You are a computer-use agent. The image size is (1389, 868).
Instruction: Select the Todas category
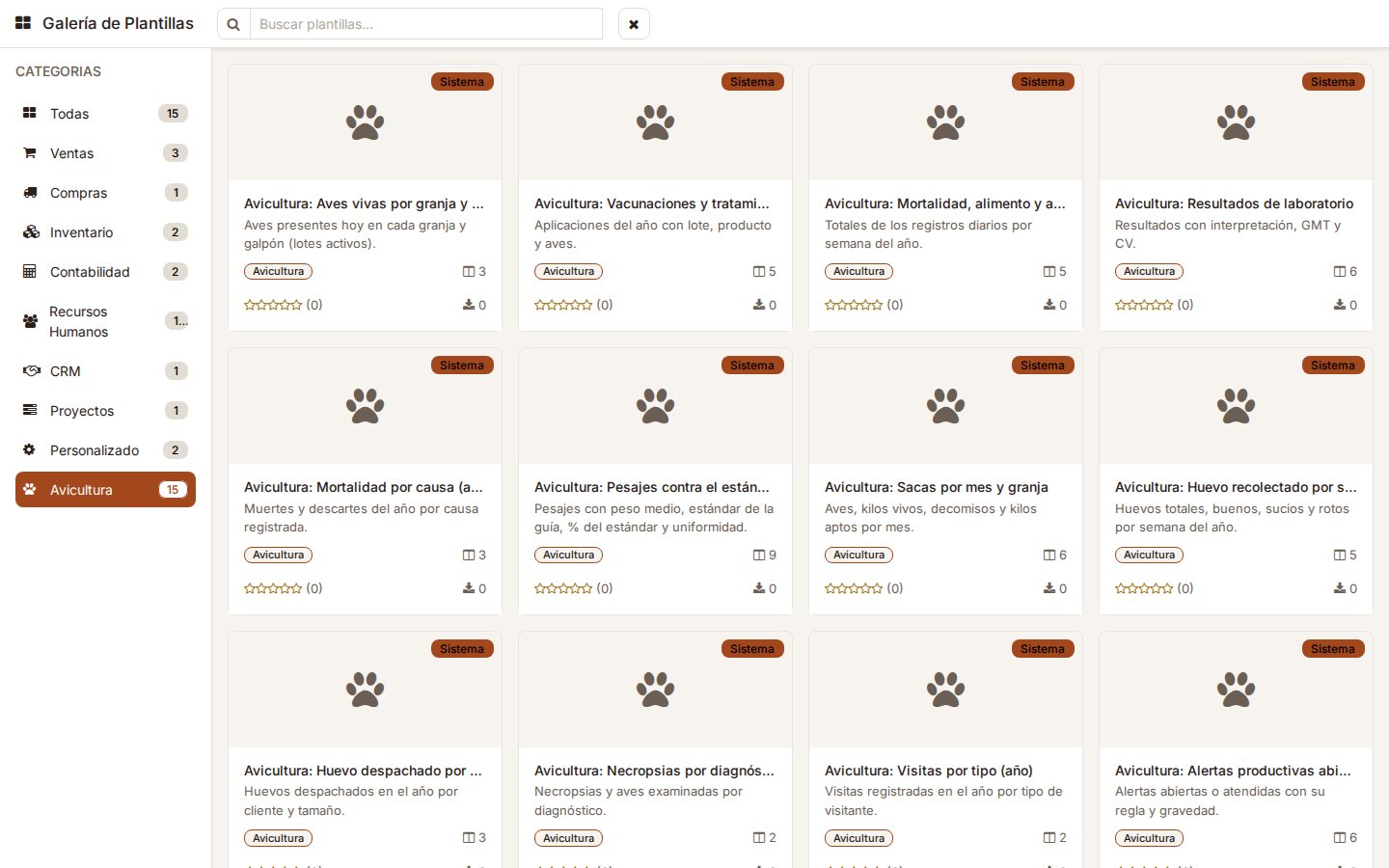[x=105, y=114]
